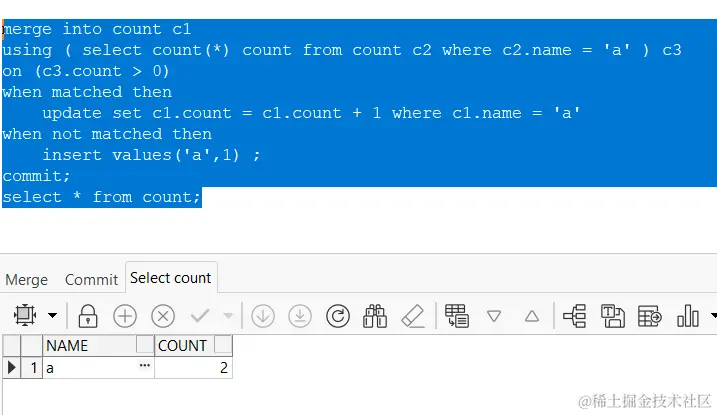The image size is (717, 415).
Task: Click the 'commit;' line in editor
Action: click(x=37, y=176)
